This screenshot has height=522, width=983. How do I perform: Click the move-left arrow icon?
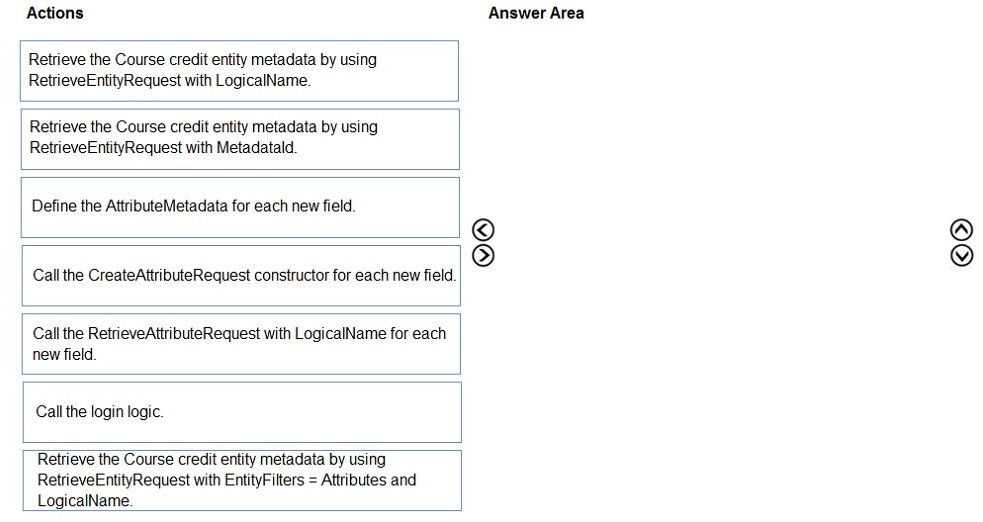[x=483, y=230]
